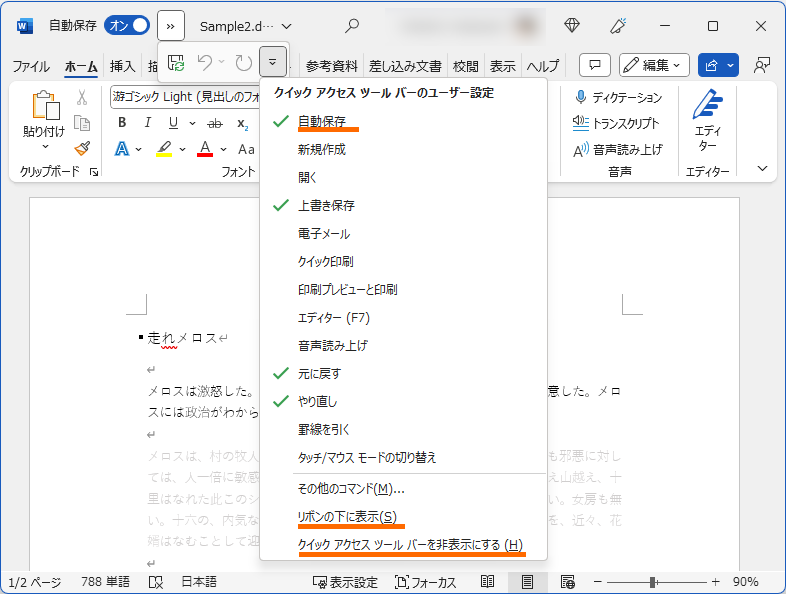Click the undo arrow in quick access toolbar
The width and height of the screenshot is (786, 594).
(205, 63)
